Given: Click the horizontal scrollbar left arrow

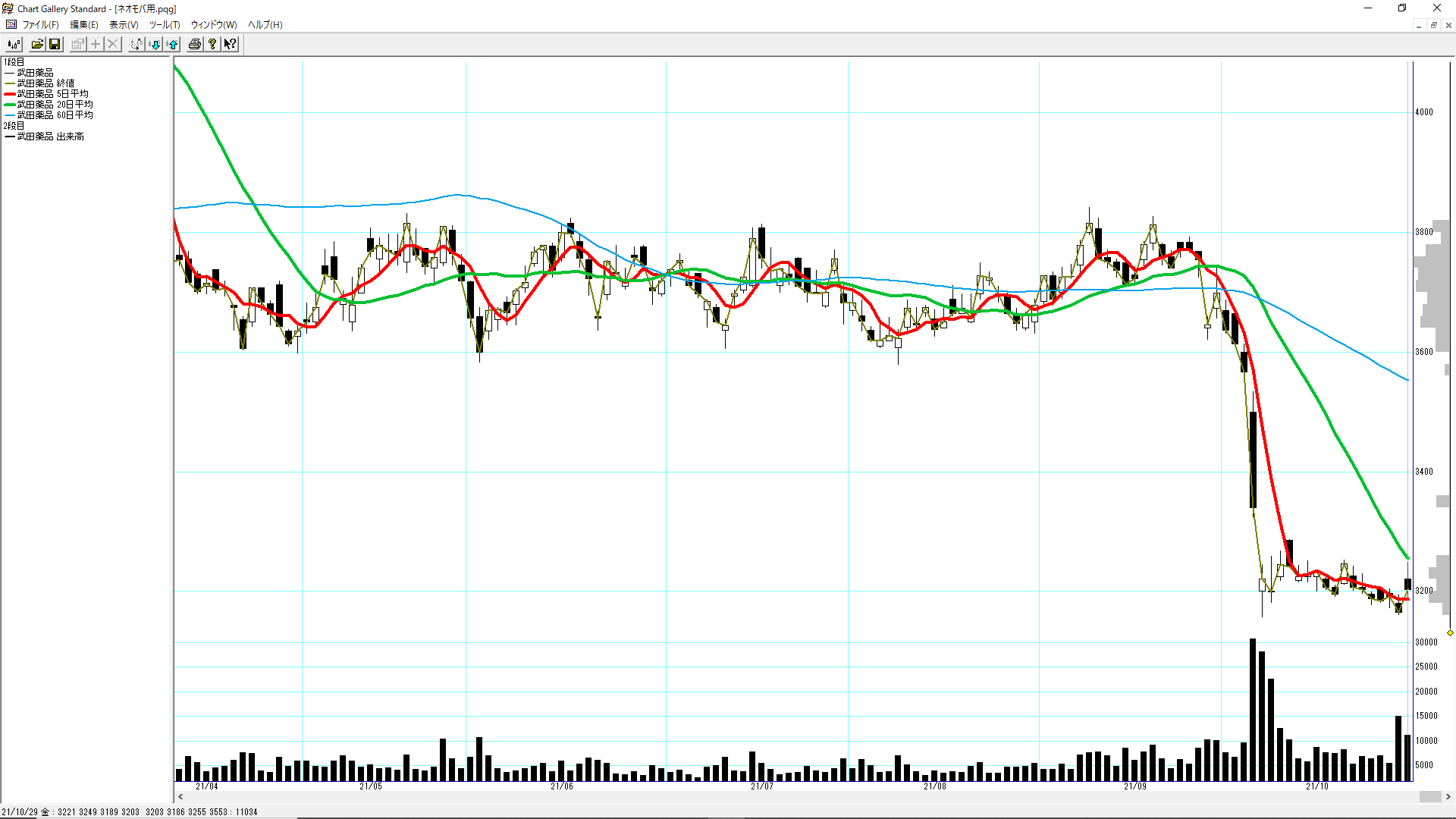Looking at the screenshot, I should coord(180,796).
